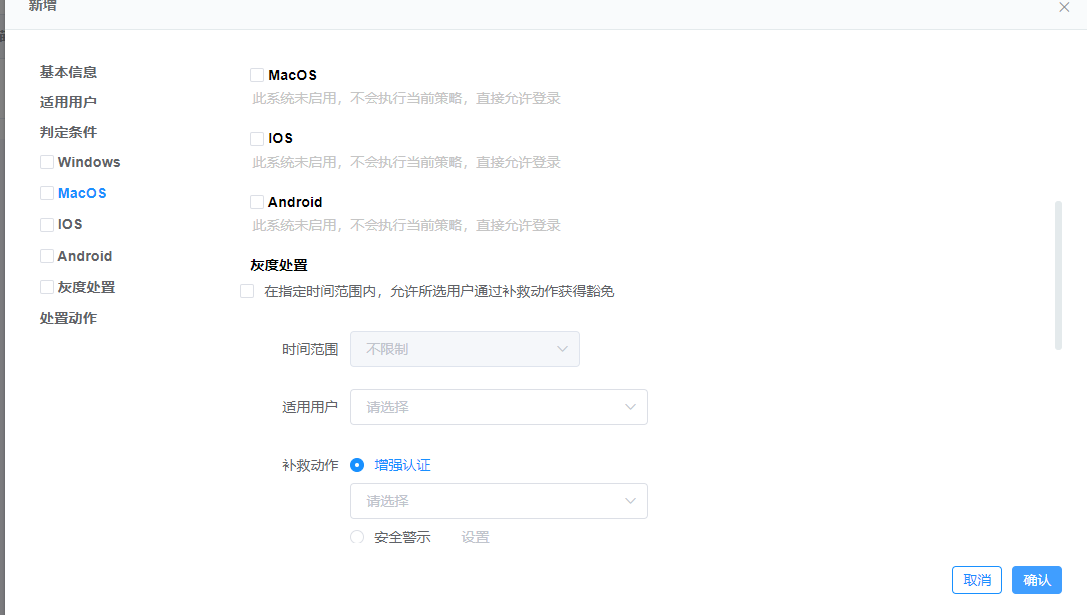Enable the Android operating system checkbox
The width and height of the screenshot is (1087, 615).
(257, 201)
